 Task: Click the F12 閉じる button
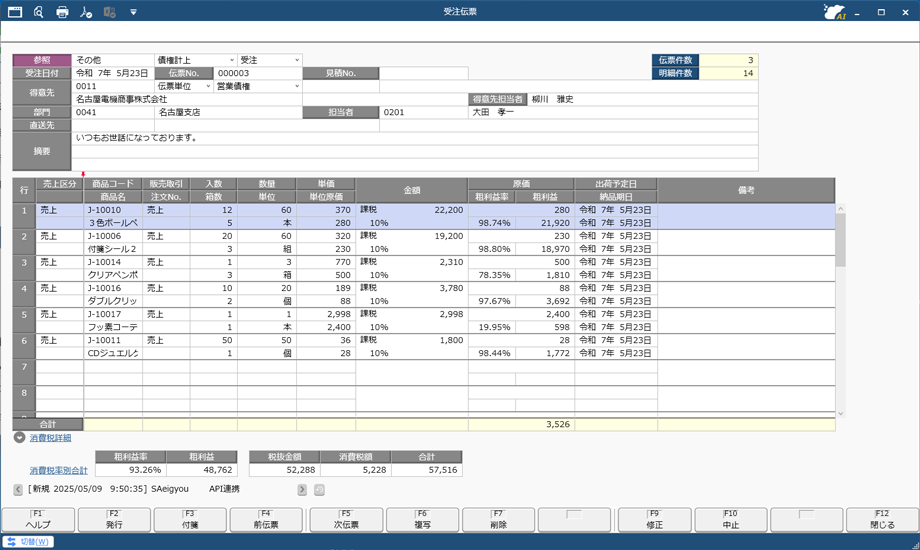click(x=882, y=519)
